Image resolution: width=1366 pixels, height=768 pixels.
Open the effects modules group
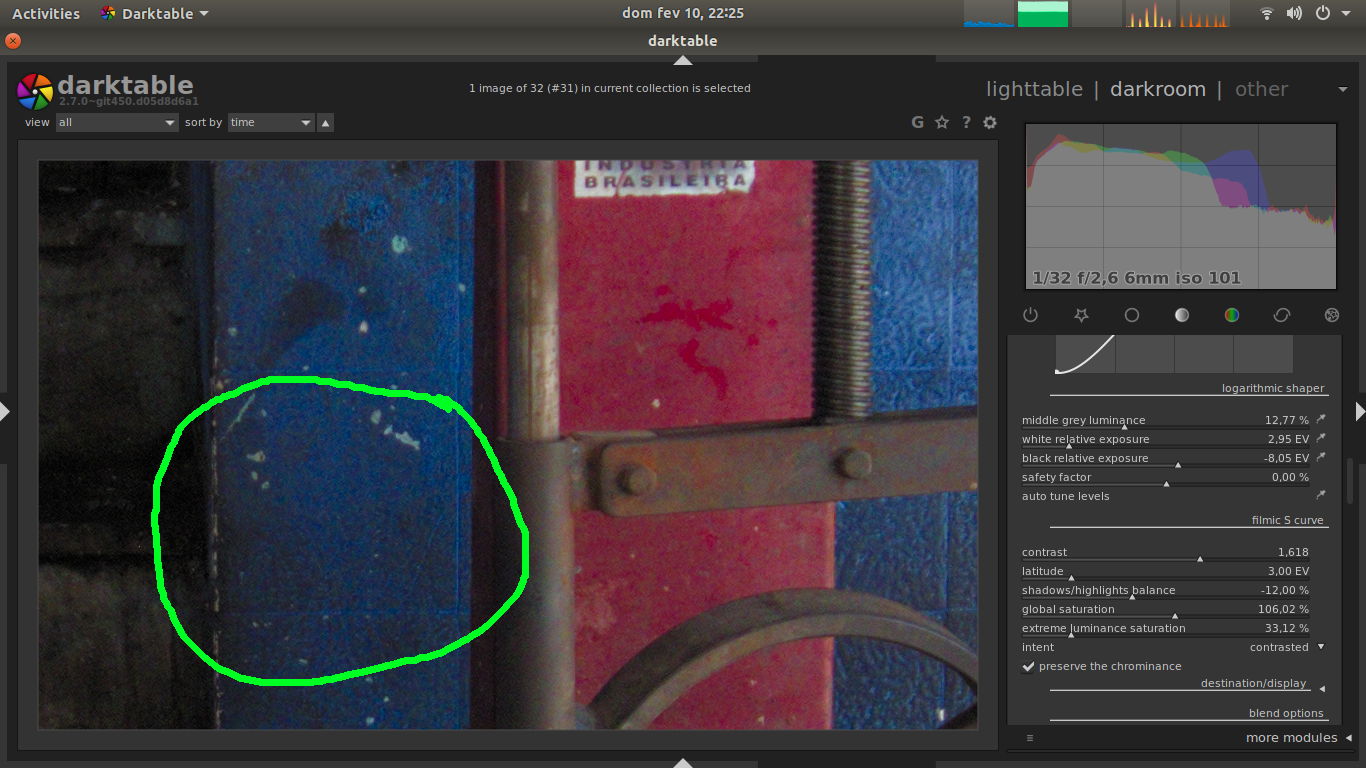[1332, 315]
